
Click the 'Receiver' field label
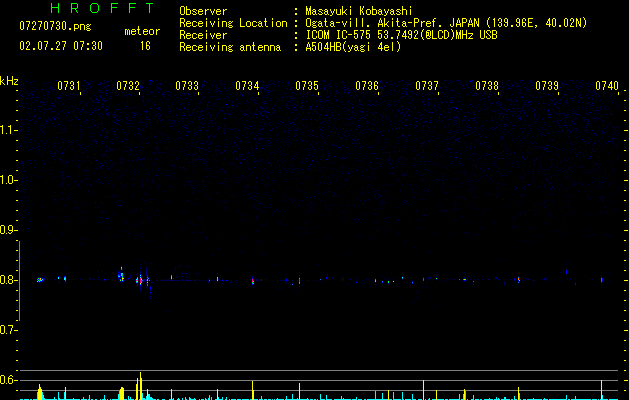tap(203, 35)
